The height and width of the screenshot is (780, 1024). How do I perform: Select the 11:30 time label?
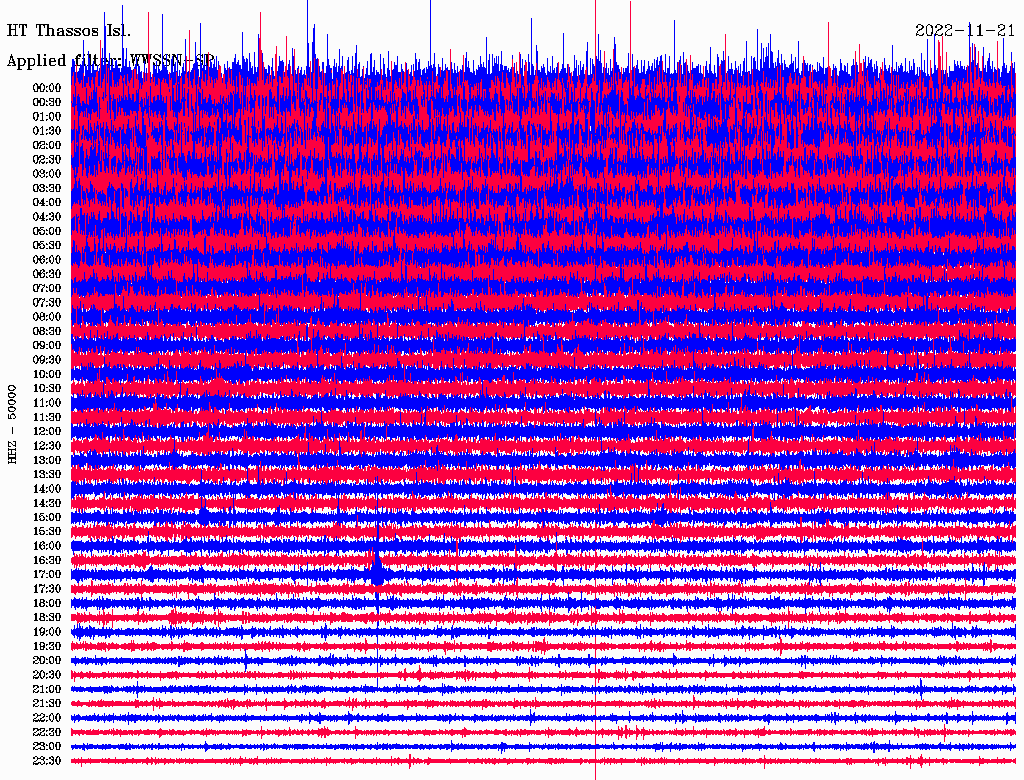click(x=47, y=417)
